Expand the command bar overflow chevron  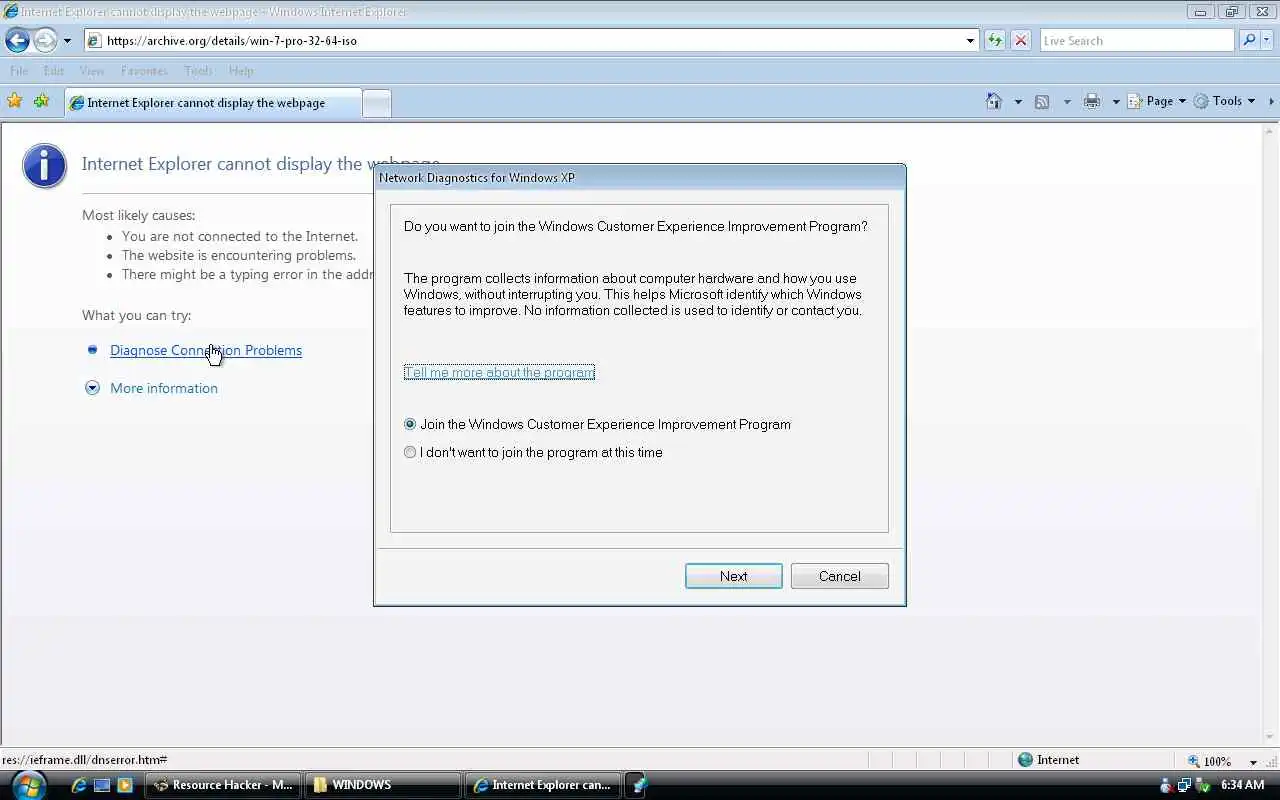pyautogui.click(x=1271, y=101)
